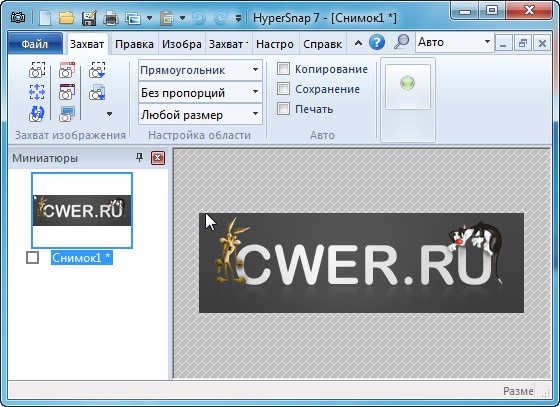Click the large green light button
560x407 pixels.
click(x=408, y=87)
